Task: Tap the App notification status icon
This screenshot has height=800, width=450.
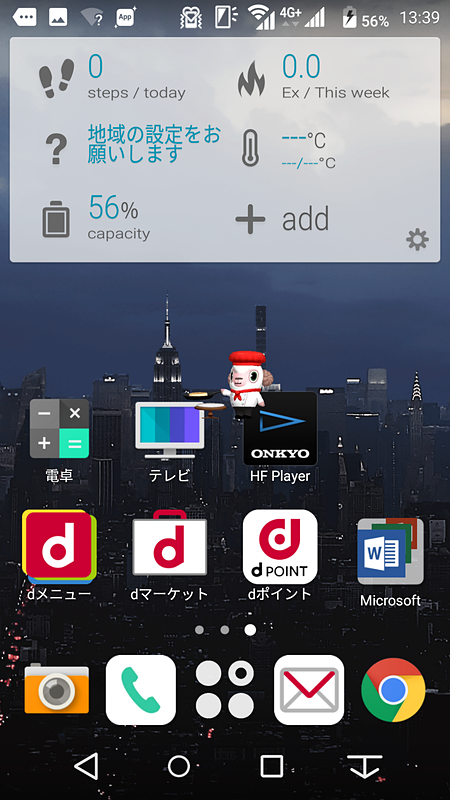Action: click(126, 17)
